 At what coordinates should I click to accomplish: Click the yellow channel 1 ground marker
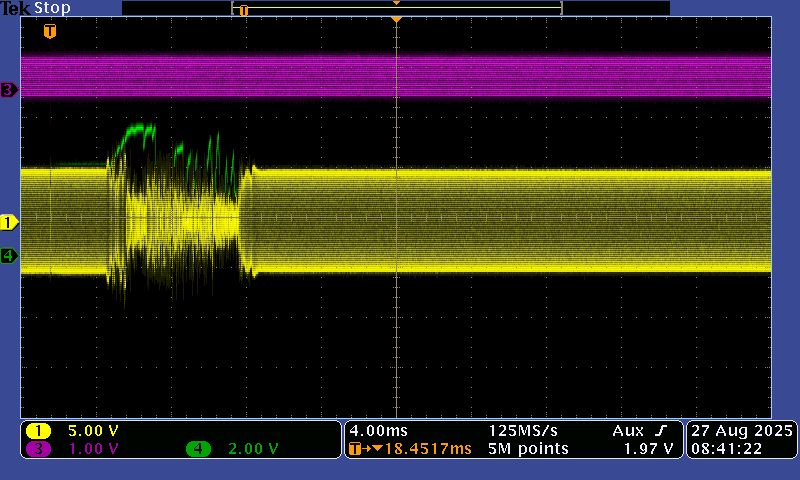click(9, 222)
